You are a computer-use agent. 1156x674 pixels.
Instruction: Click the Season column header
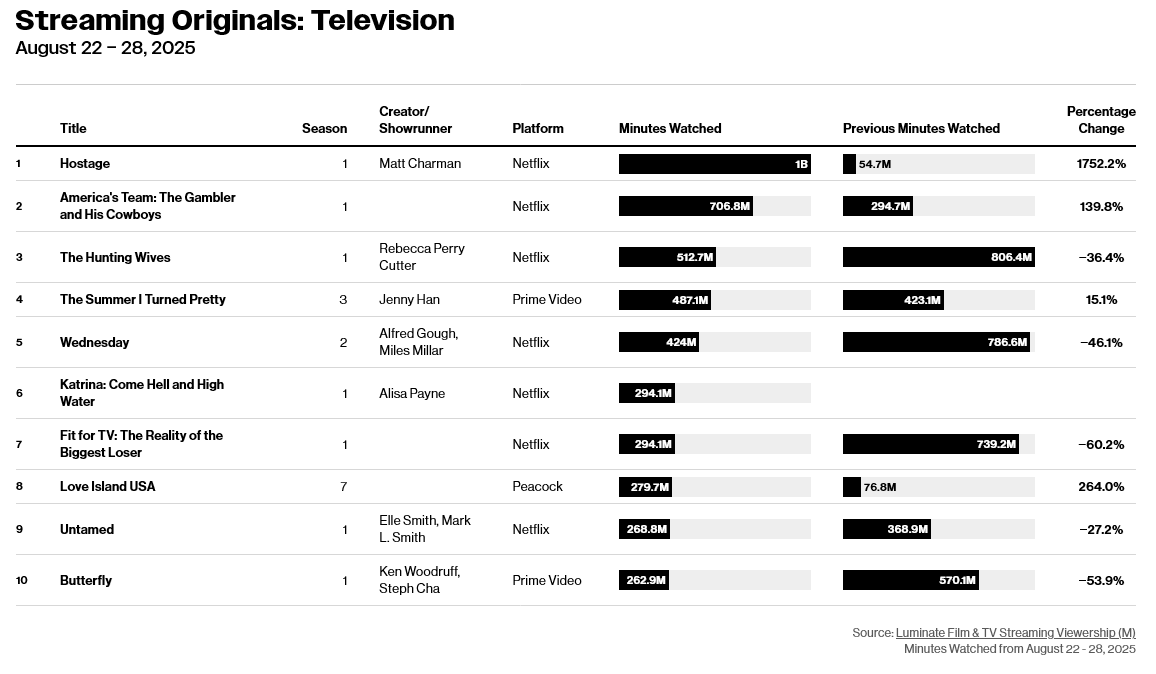coord(324,128)
